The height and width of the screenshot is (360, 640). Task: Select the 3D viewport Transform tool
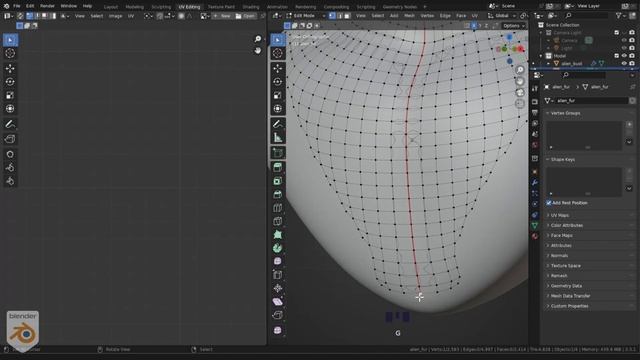pos(278,109)
